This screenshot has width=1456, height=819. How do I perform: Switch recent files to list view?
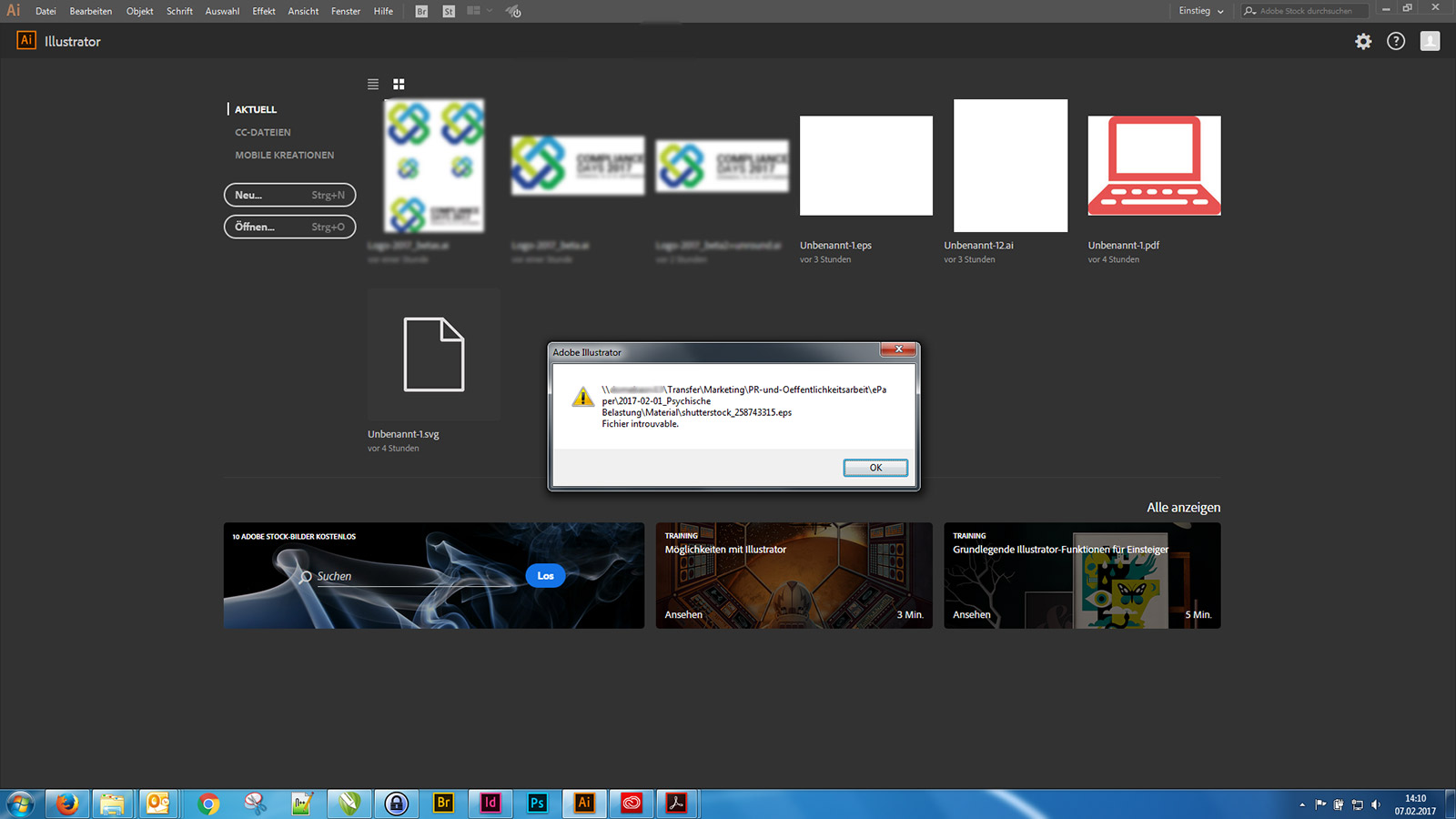373,84
